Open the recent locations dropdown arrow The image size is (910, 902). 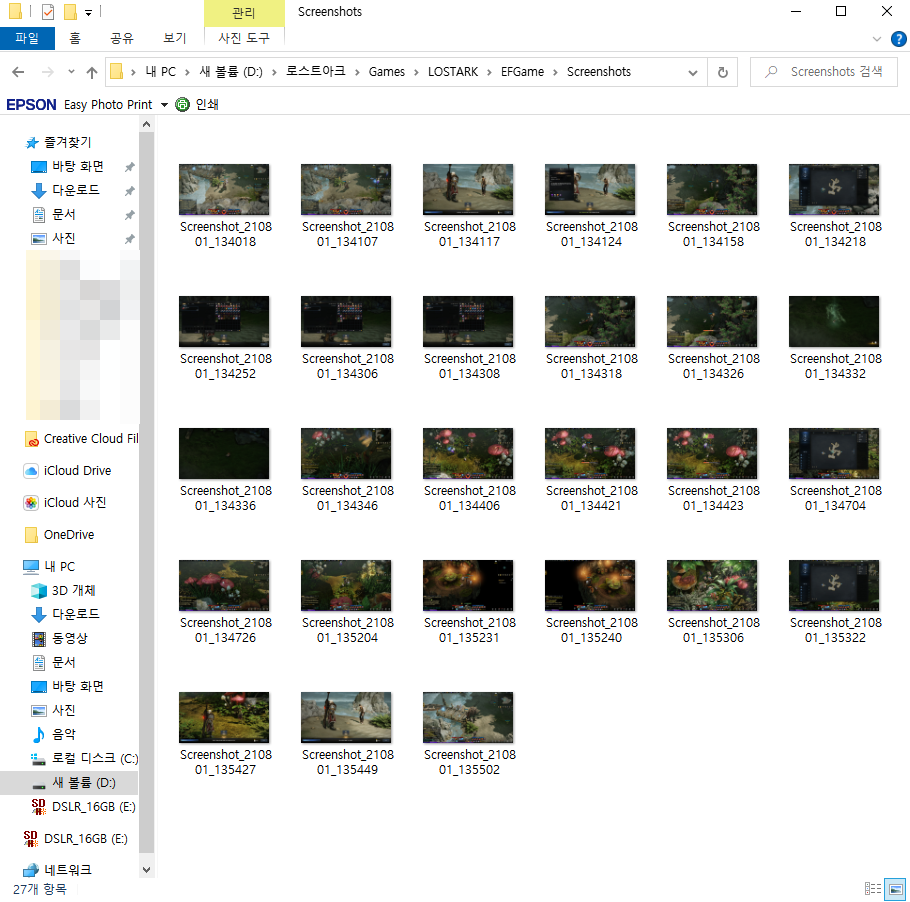[71, 71]
